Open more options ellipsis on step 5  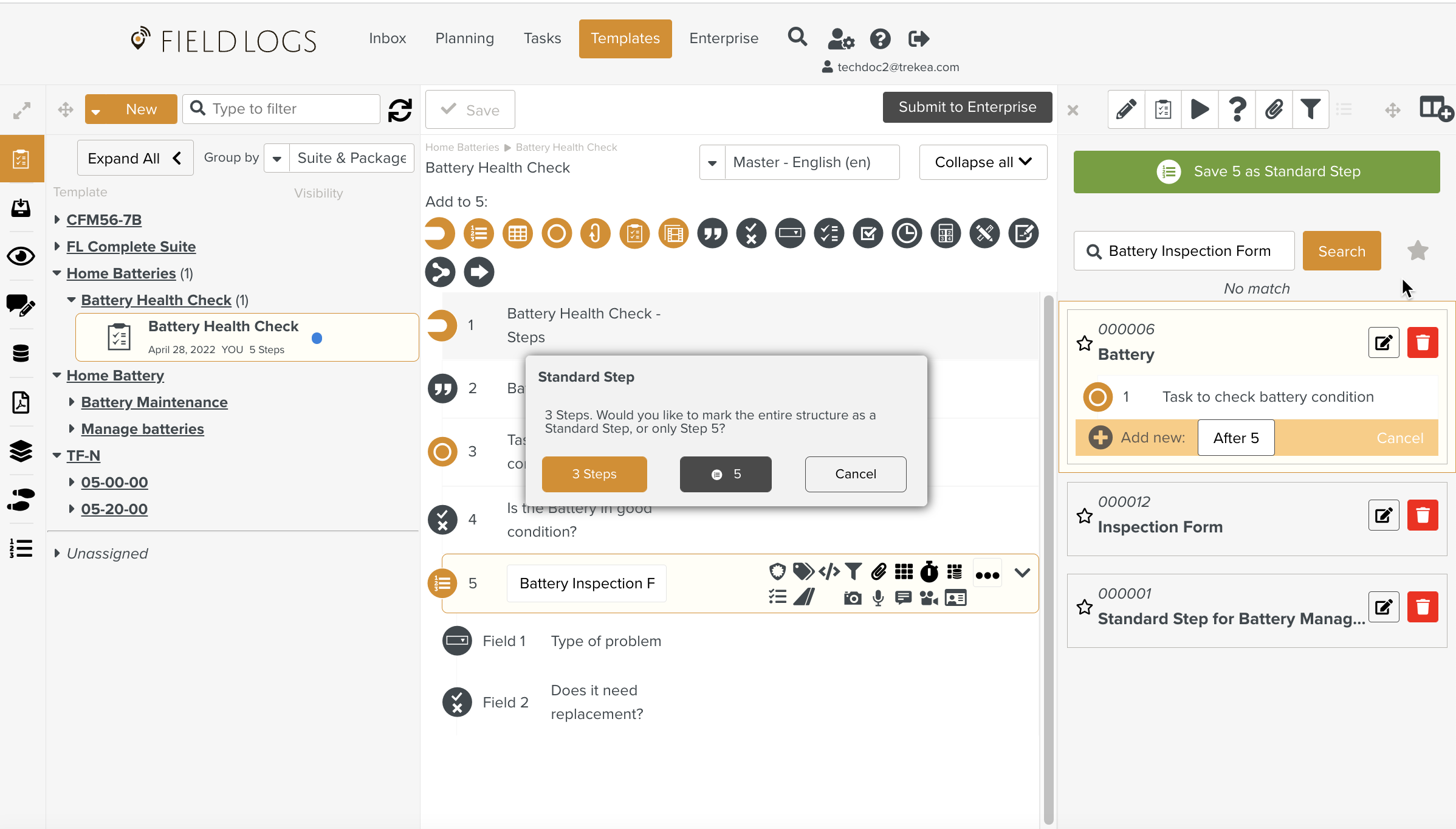987,574
